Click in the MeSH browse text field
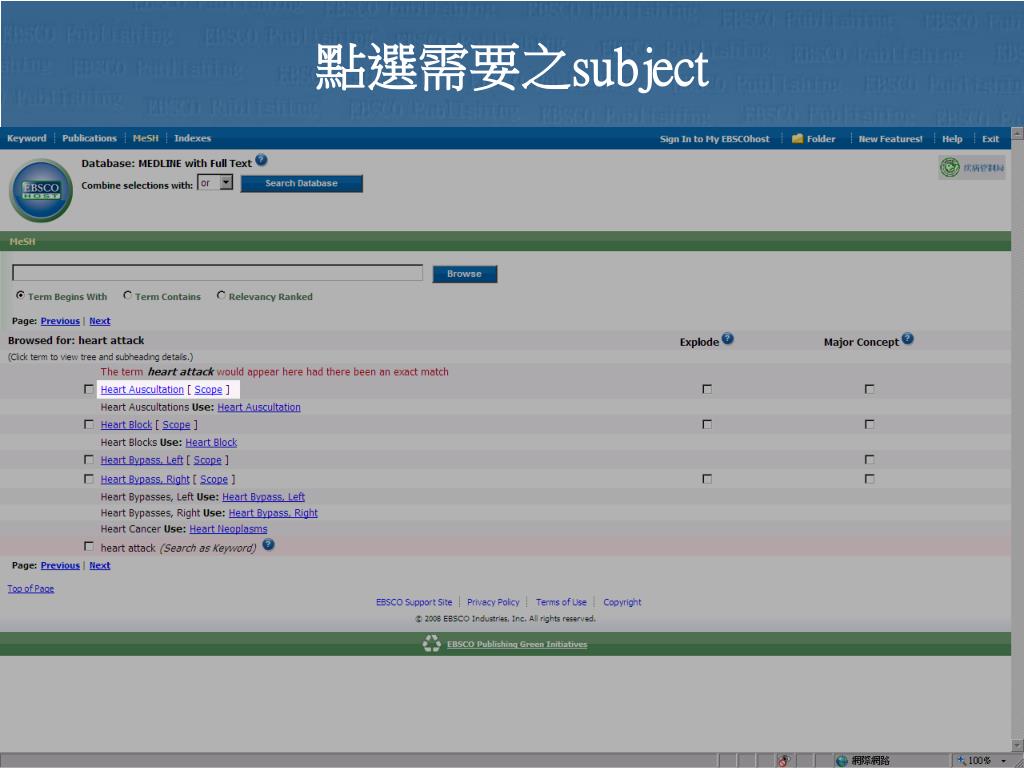Image resolution: width=1024 pixels, height=768 pixels. click(x=217, y=272)
